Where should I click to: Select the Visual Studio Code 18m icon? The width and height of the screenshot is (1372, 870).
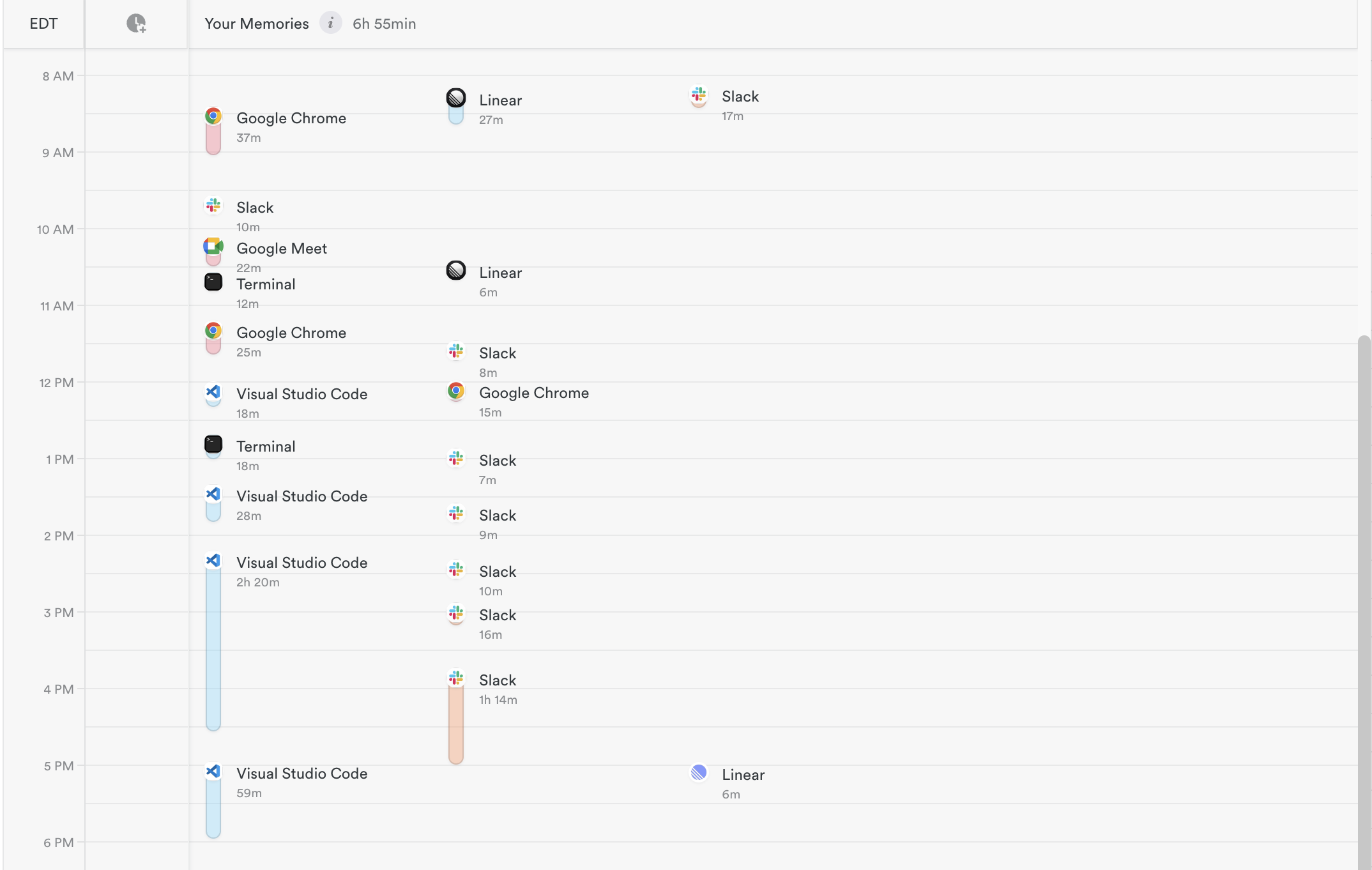point(213,392)
